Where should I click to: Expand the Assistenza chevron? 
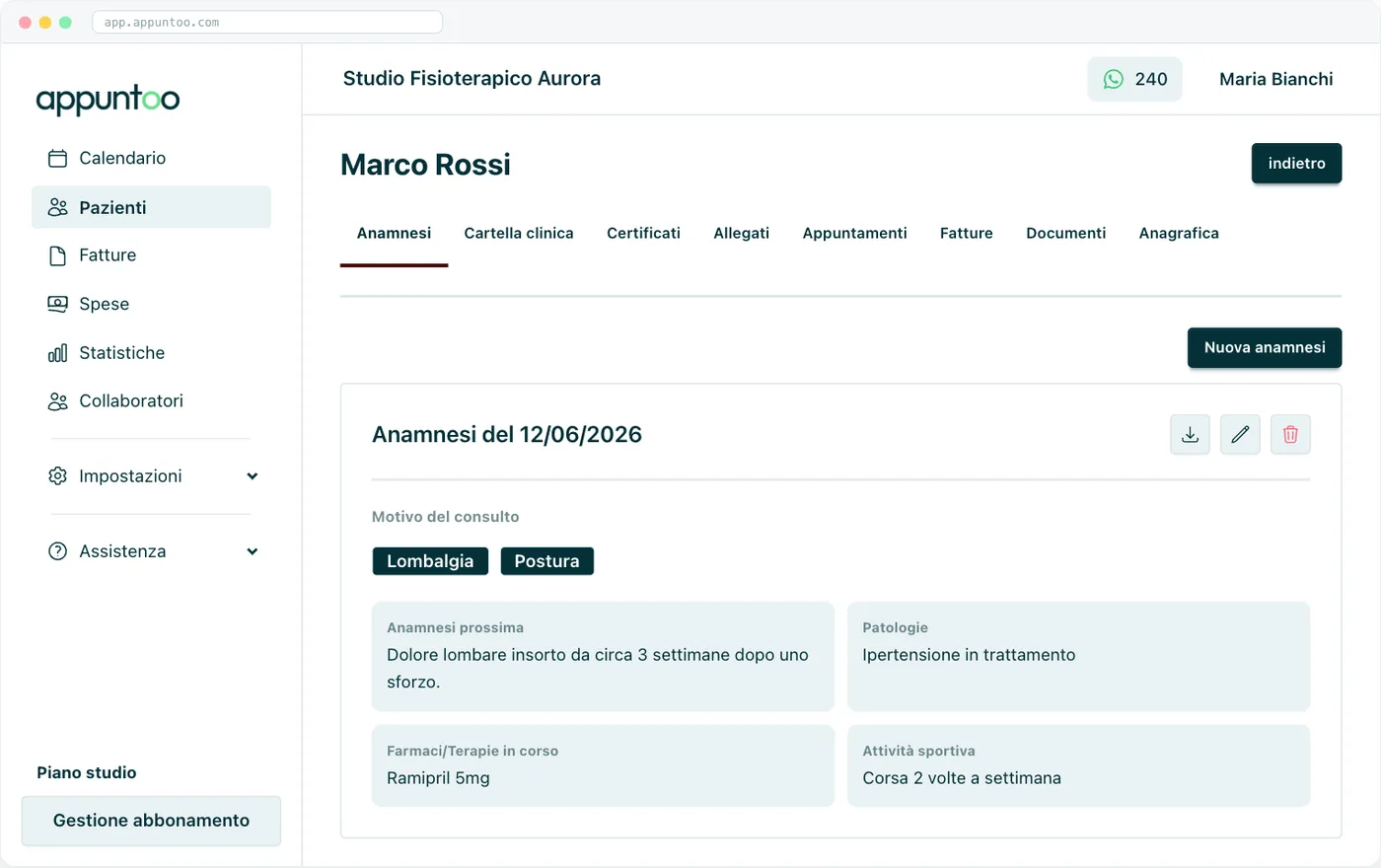point(253,551)
